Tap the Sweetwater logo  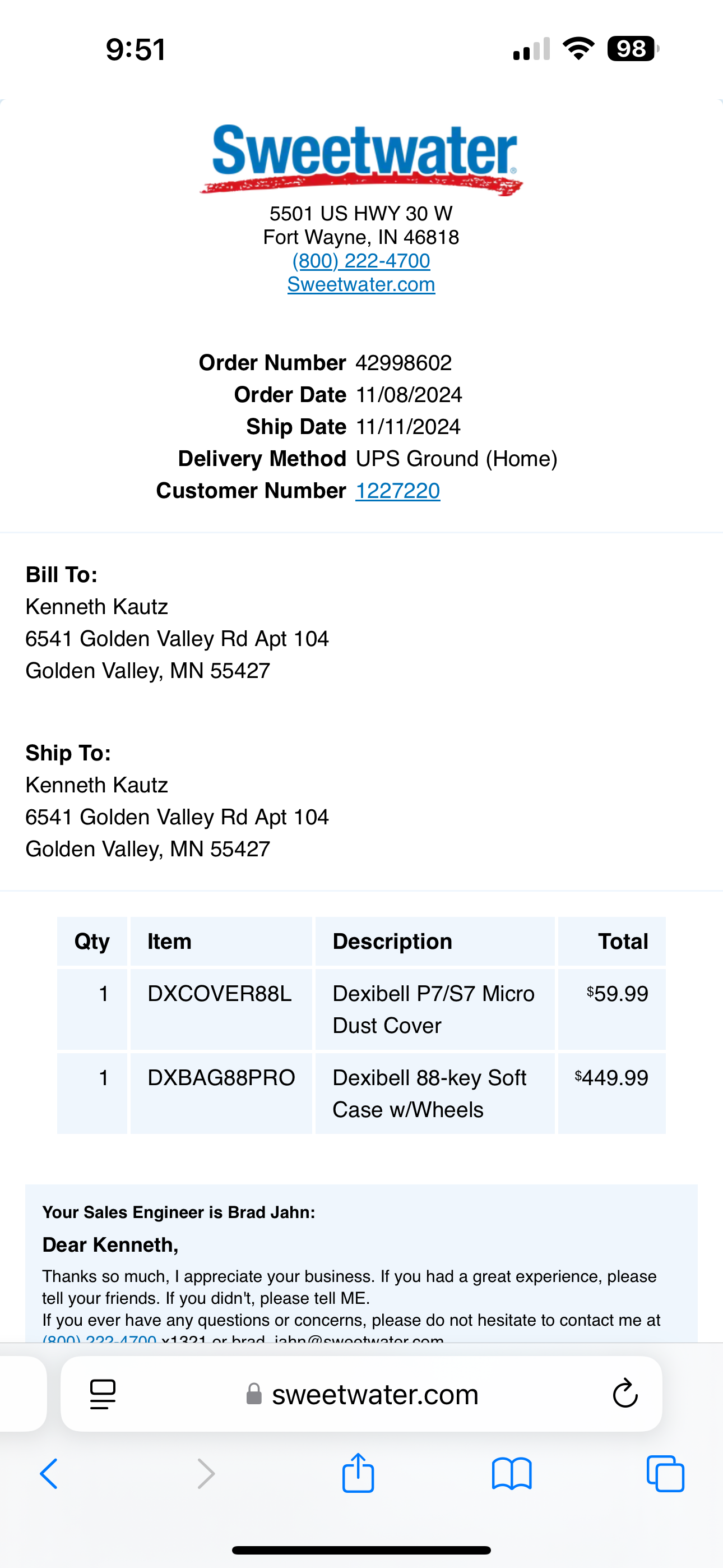(361, 159)
